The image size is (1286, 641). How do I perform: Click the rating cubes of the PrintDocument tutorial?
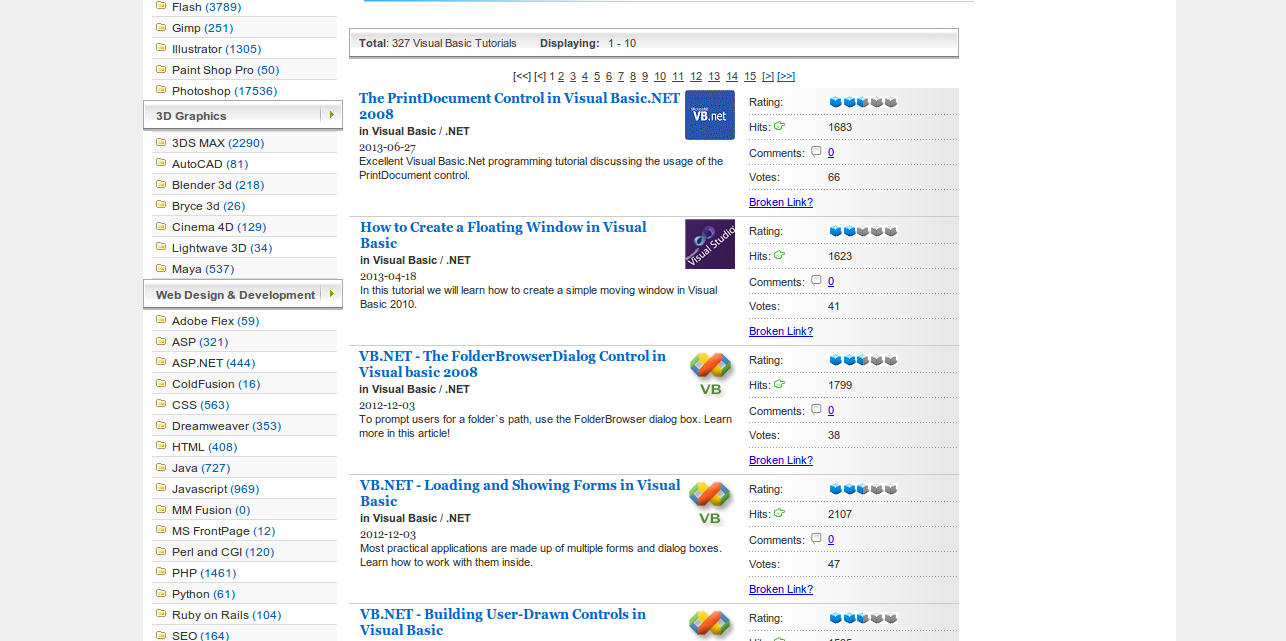point(863,102)
